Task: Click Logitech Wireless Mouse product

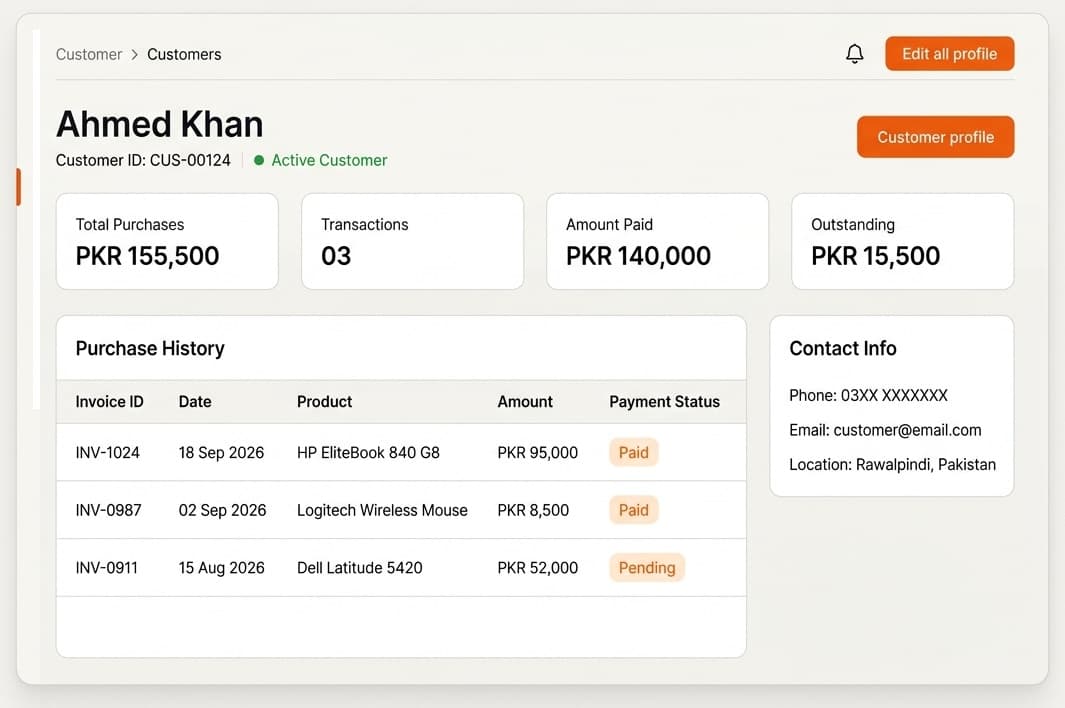Action: click(x=382, y=510)
